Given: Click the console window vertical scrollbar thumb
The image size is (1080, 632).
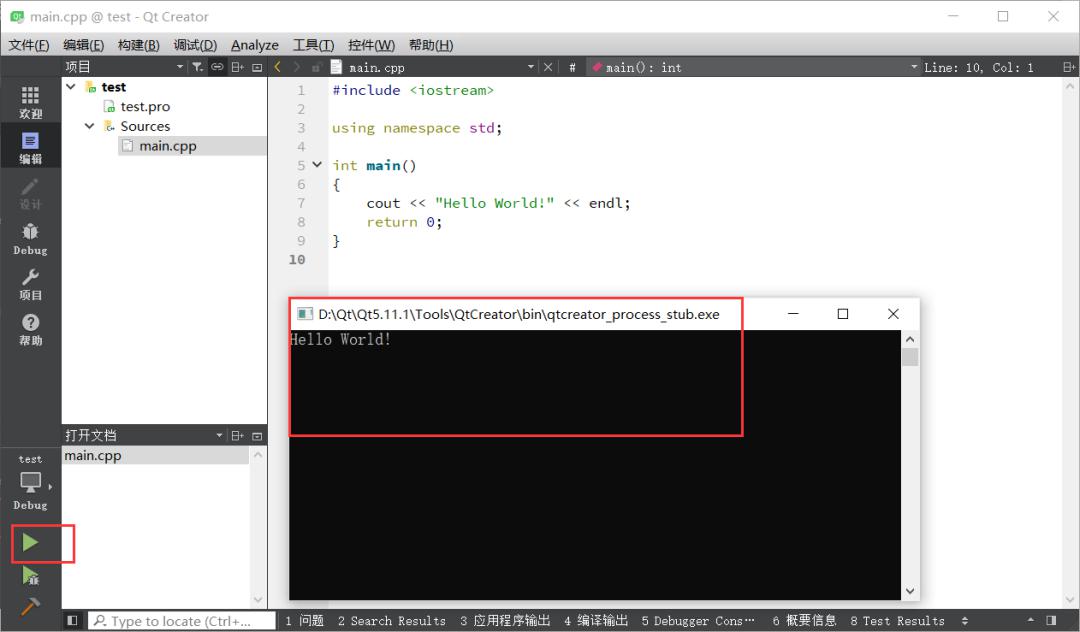Looking at the screenshot, I should point(910,357).
